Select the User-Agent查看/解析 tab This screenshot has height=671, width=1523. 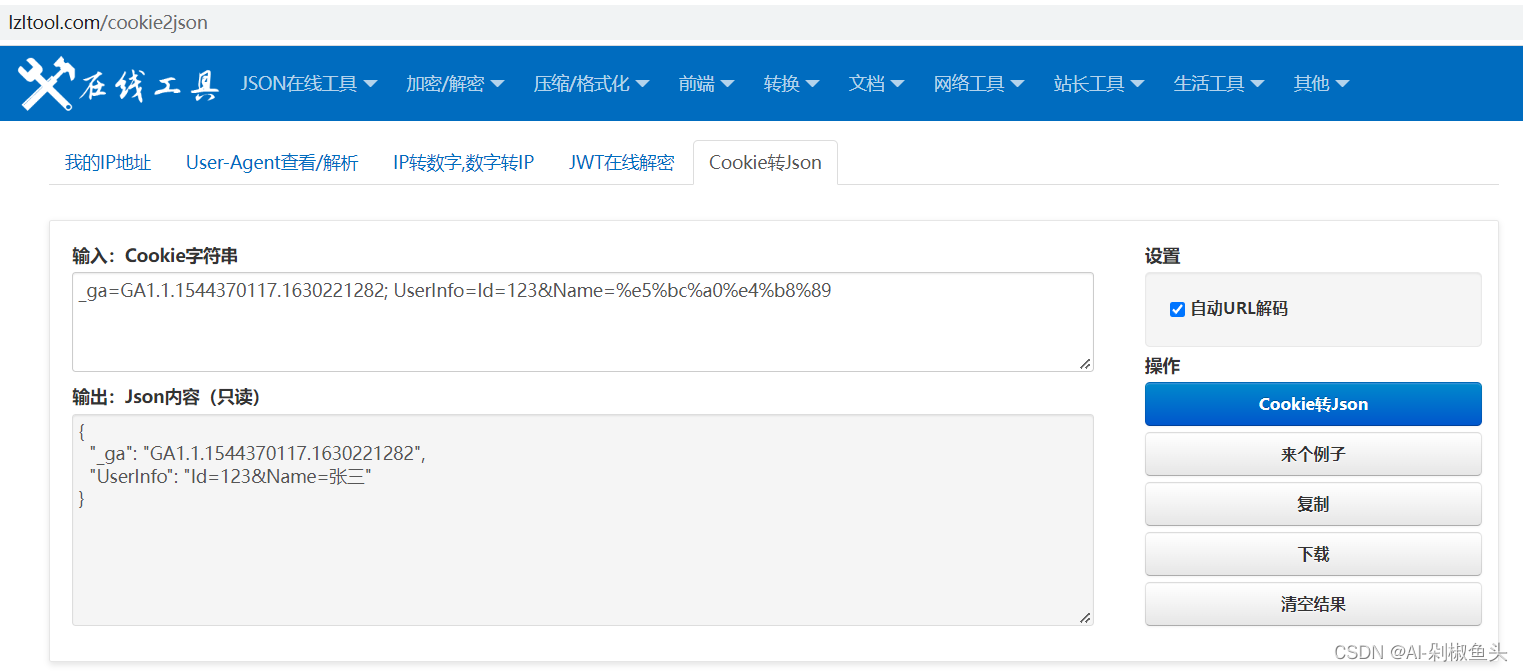click(272, 162)
